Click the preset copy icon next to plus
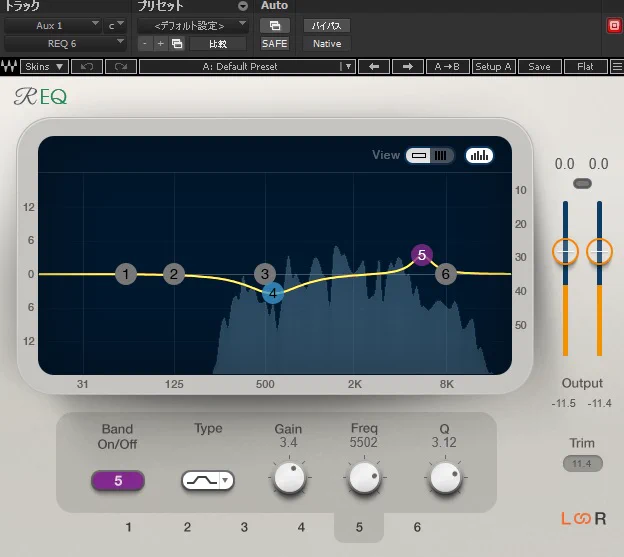The image size is (624, 557). tap(177, 44)
